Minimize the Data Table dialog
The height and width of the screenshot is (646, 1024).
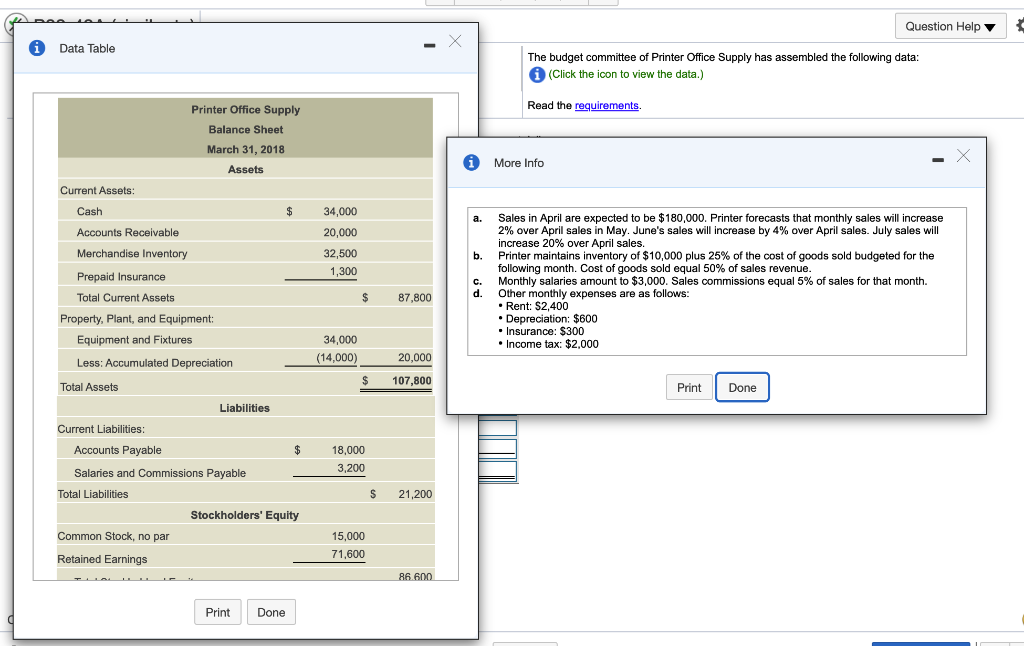pos(429,45)
